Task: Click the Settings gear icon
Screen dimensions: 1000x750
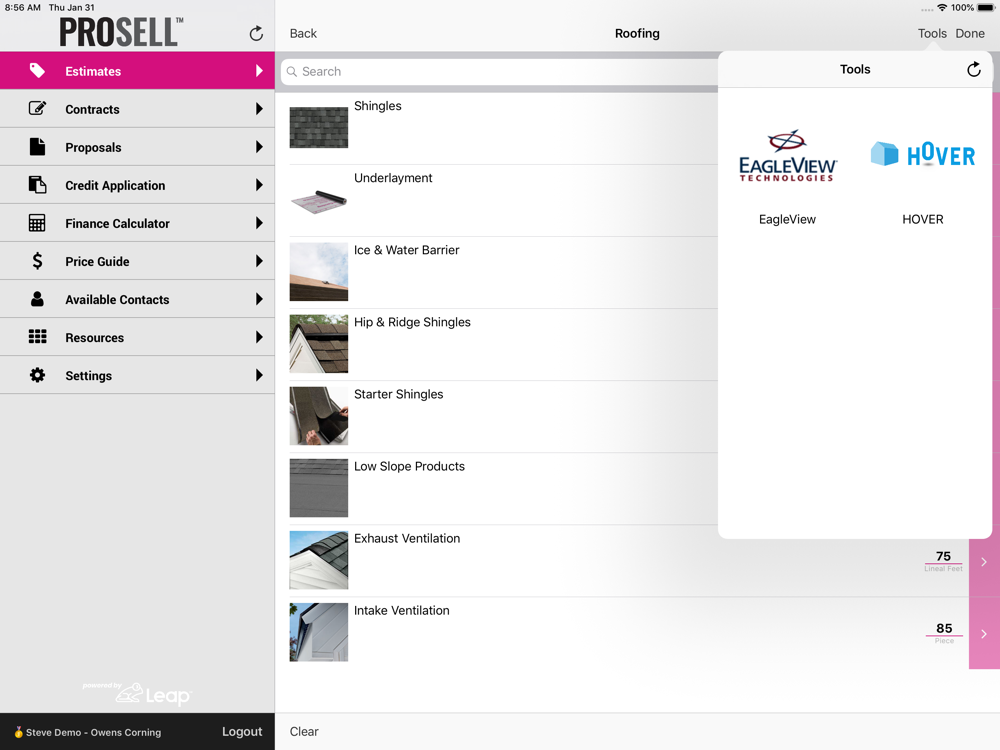Action: pyautogui.click(x=37, y=375)
